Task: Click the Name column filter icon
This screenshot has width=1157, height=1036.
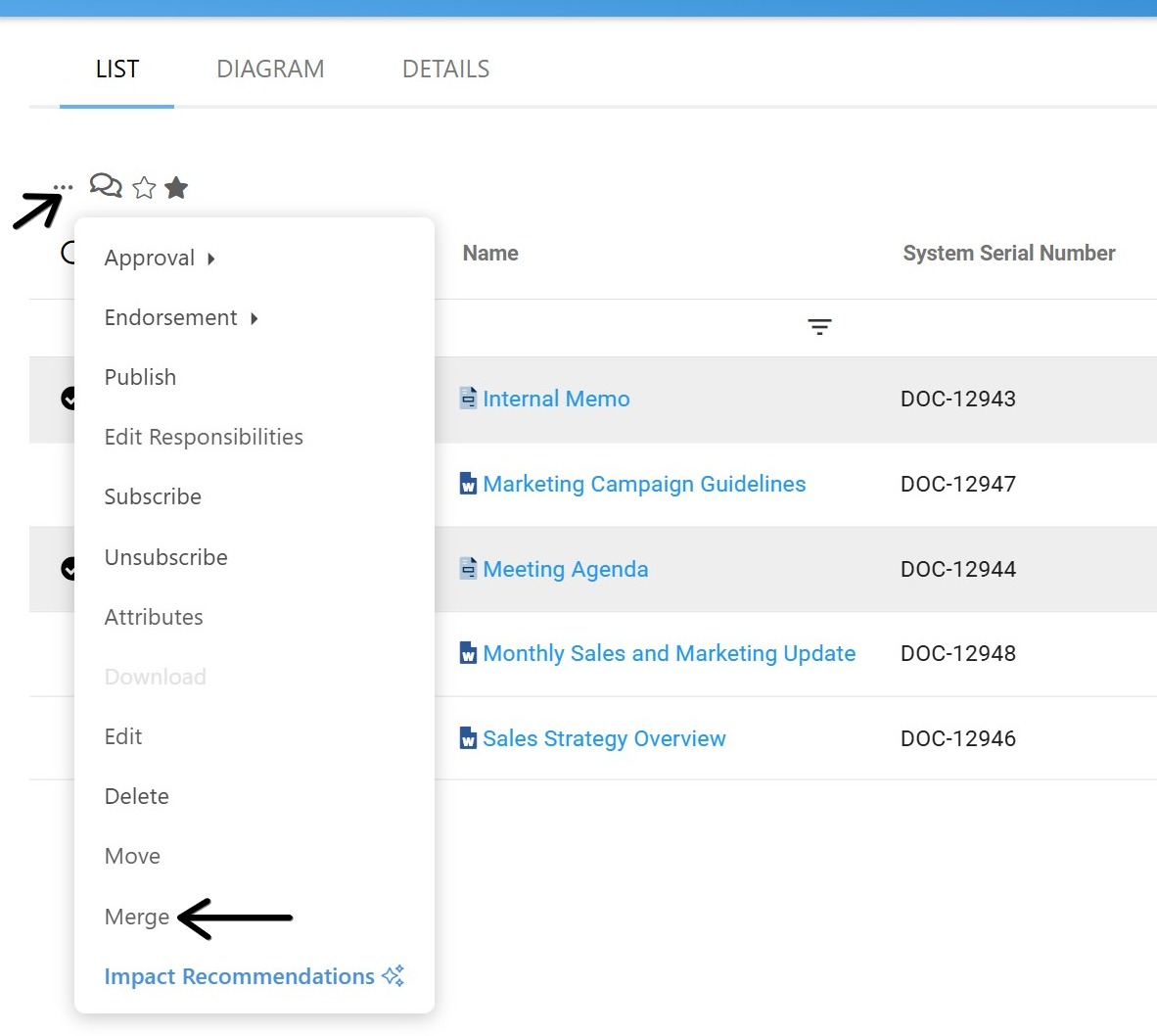Action: point(819,327)
